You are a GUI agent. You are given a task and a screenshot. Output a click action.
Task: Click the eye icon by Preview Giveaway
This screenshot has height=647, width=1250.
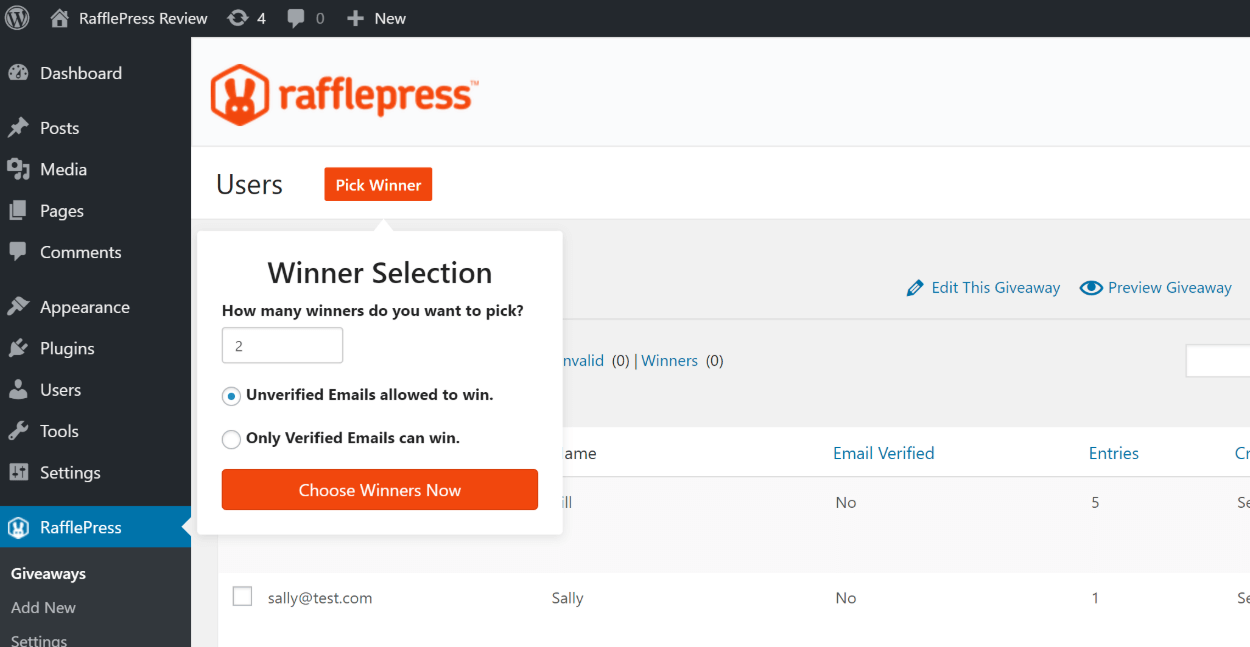[x=1091, y=288]
